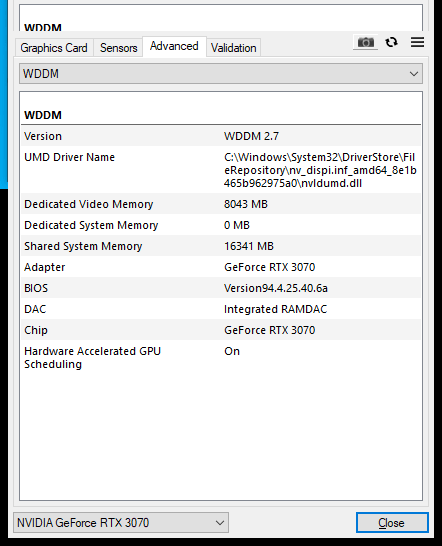
Task: Select the WDDM 2.7 version value
Action: tap(251, 136)
